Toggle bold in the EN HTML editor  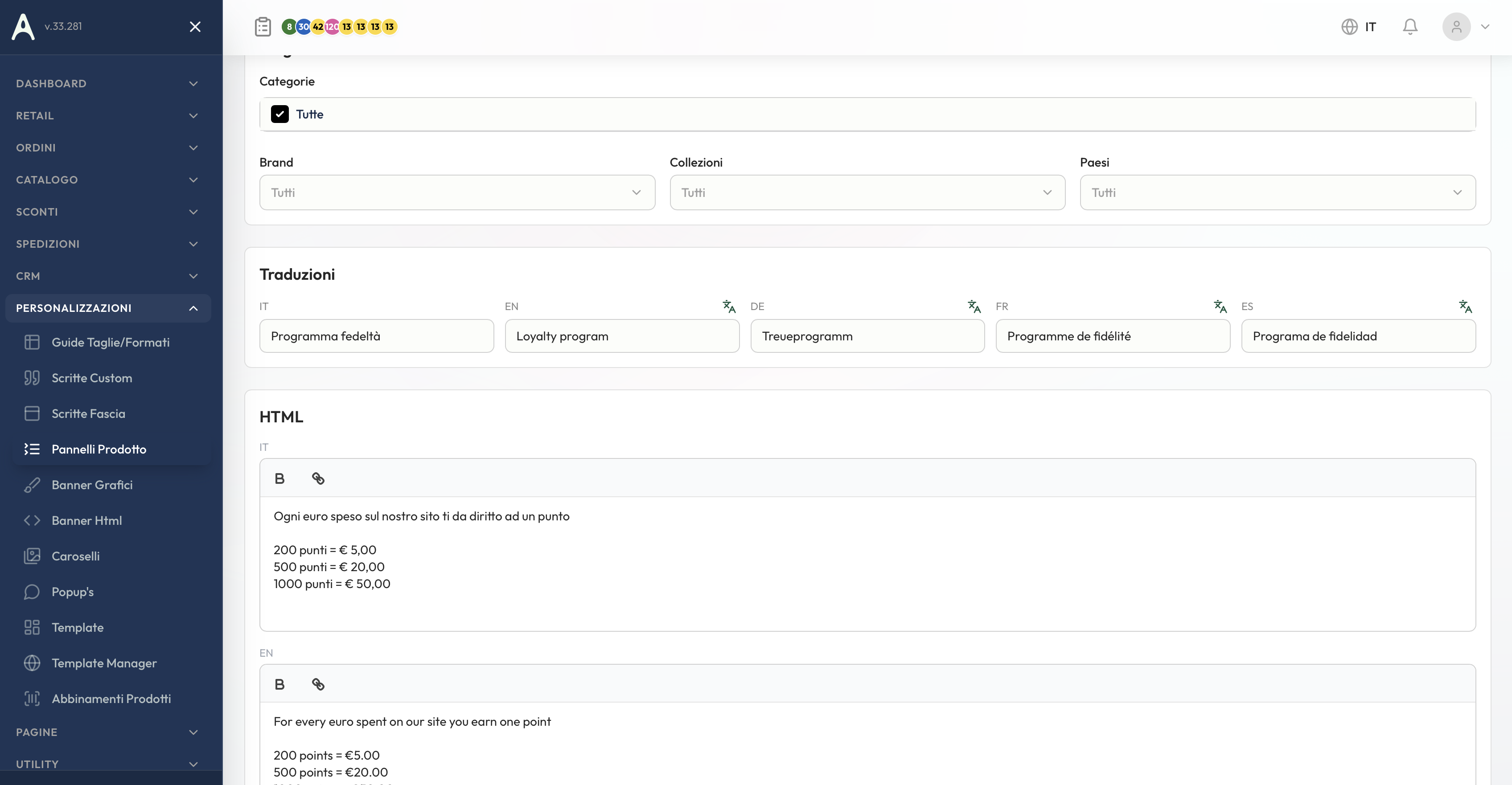[280, 685]
